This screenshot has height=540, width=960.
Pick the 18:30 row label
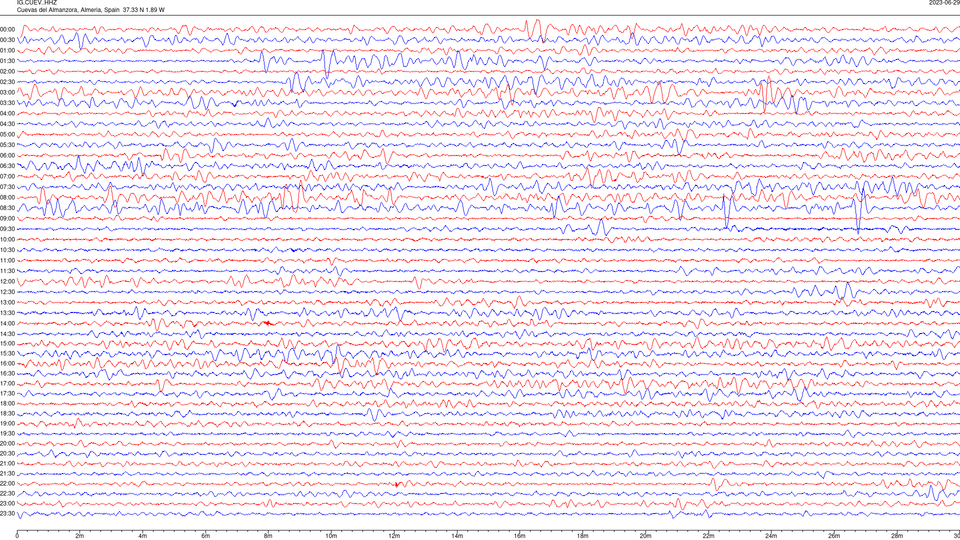7,413
